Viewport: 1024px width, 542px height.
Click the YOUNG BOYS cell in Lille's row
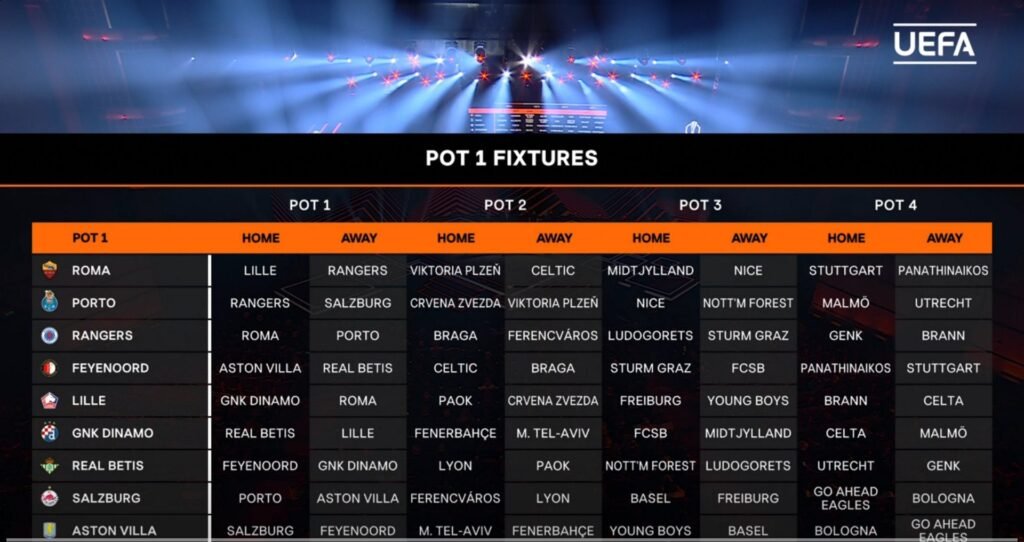pos(748,400)
